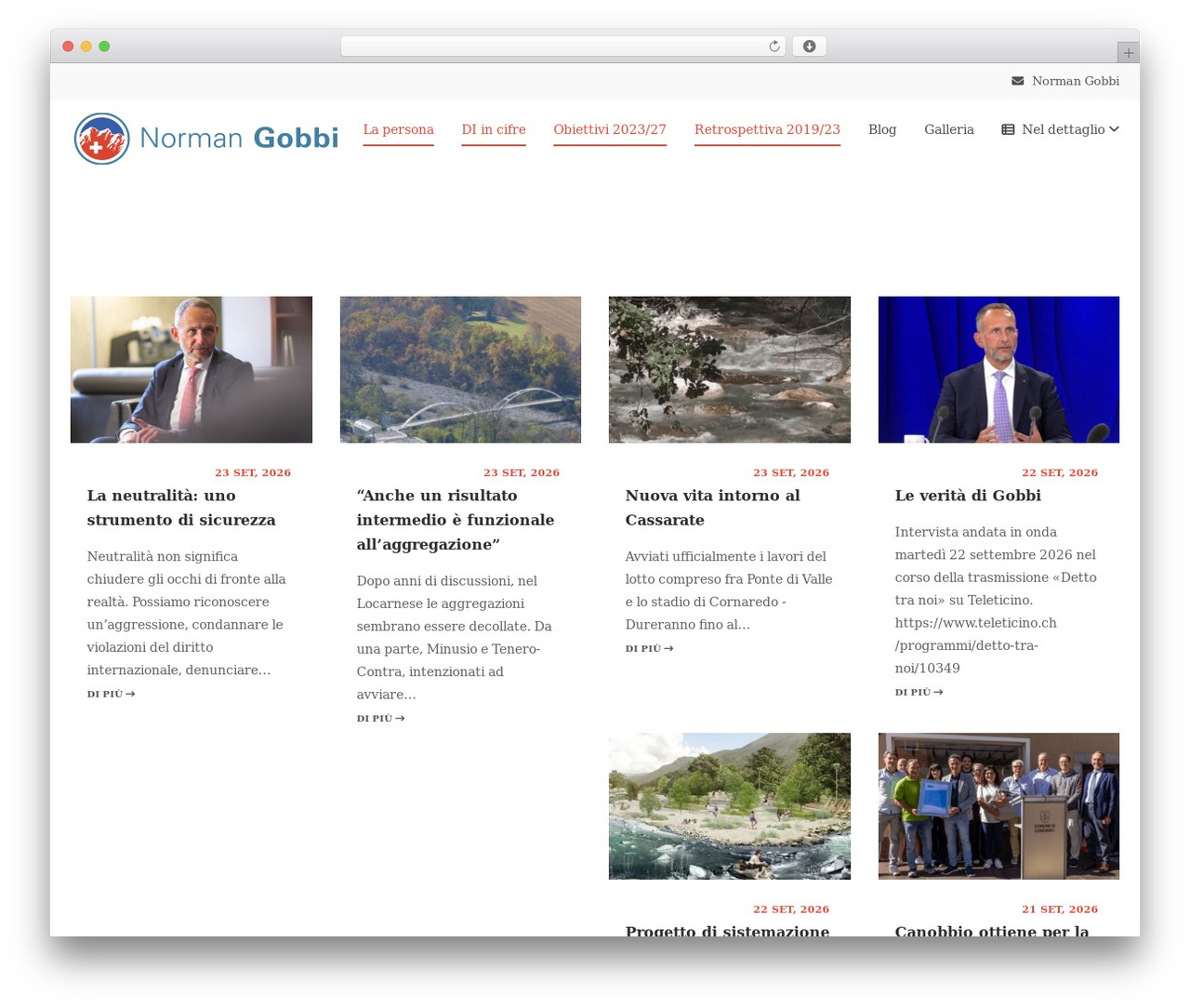Reload page using browser refresh icon
The width and height of the screenshot is (1190, 1008).
pyautogui.click(x=773, y=46)
